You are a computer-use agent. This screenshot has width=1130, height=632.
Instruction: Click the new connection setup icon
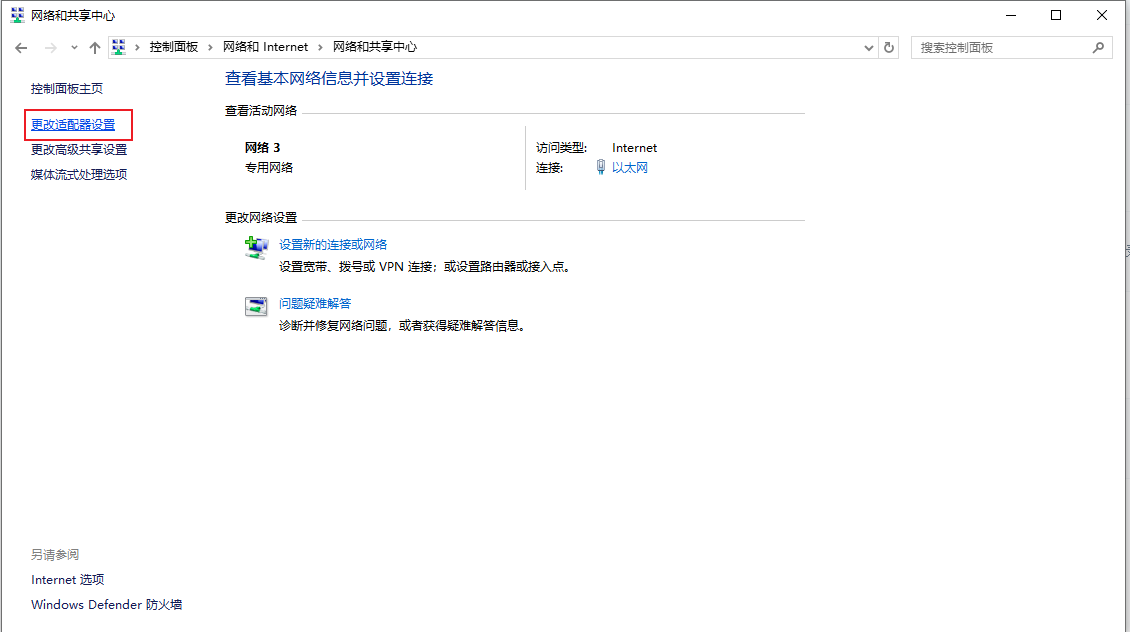pos(256,248)
